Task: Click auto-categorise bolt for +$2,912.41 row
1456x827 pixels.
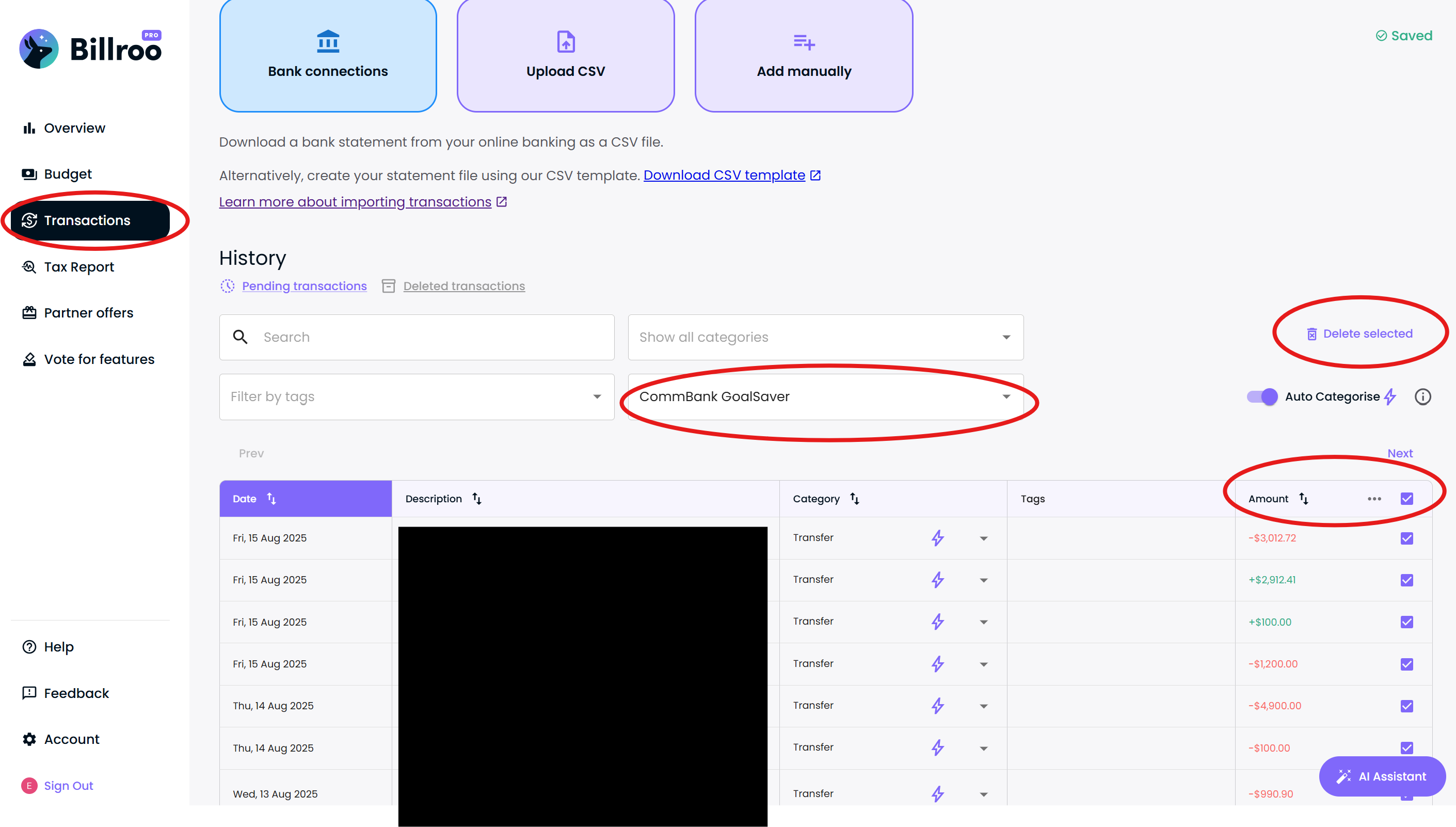Action: [937, 580]
